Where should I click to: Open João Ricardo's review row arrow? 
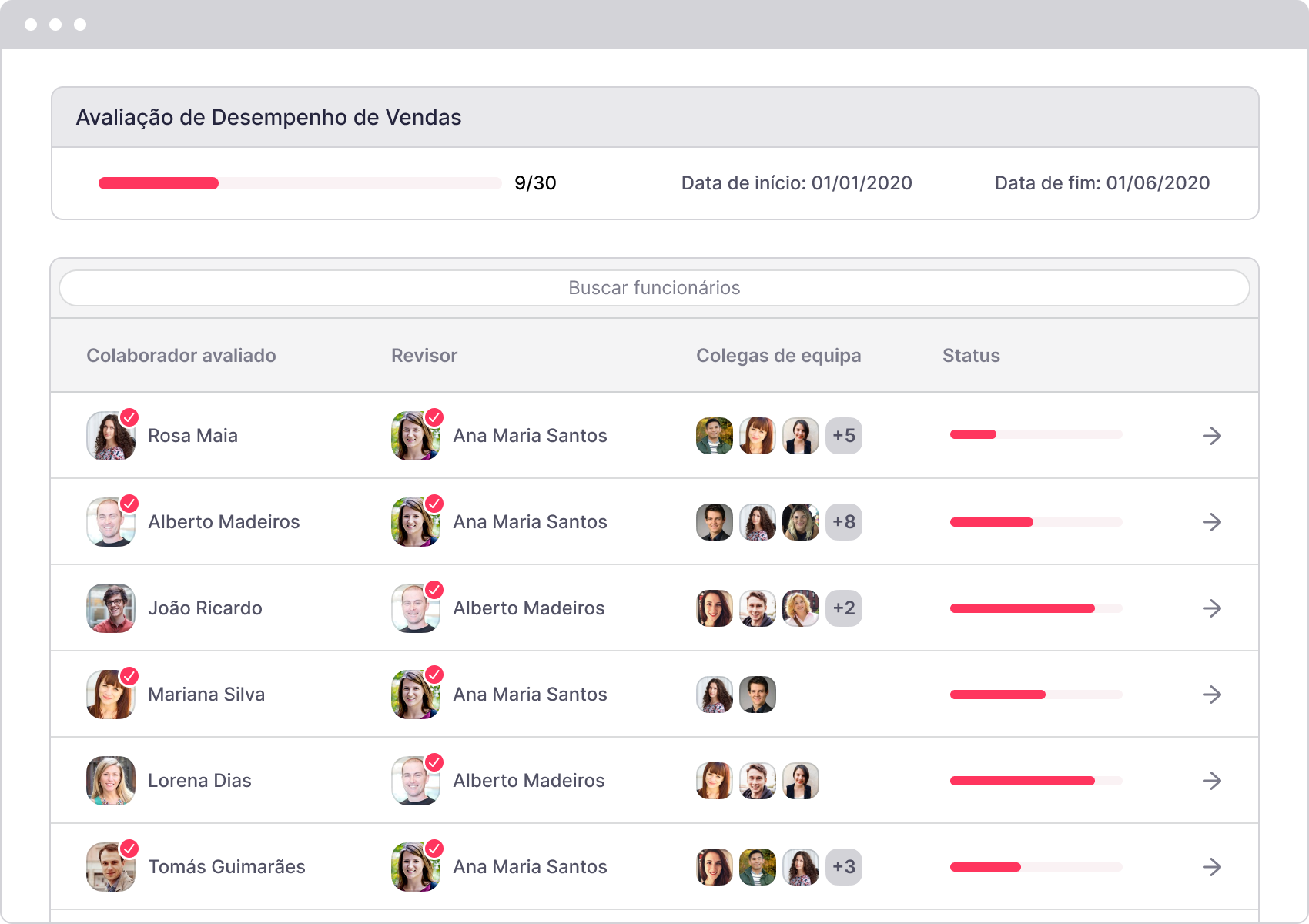click(1212, 608)
